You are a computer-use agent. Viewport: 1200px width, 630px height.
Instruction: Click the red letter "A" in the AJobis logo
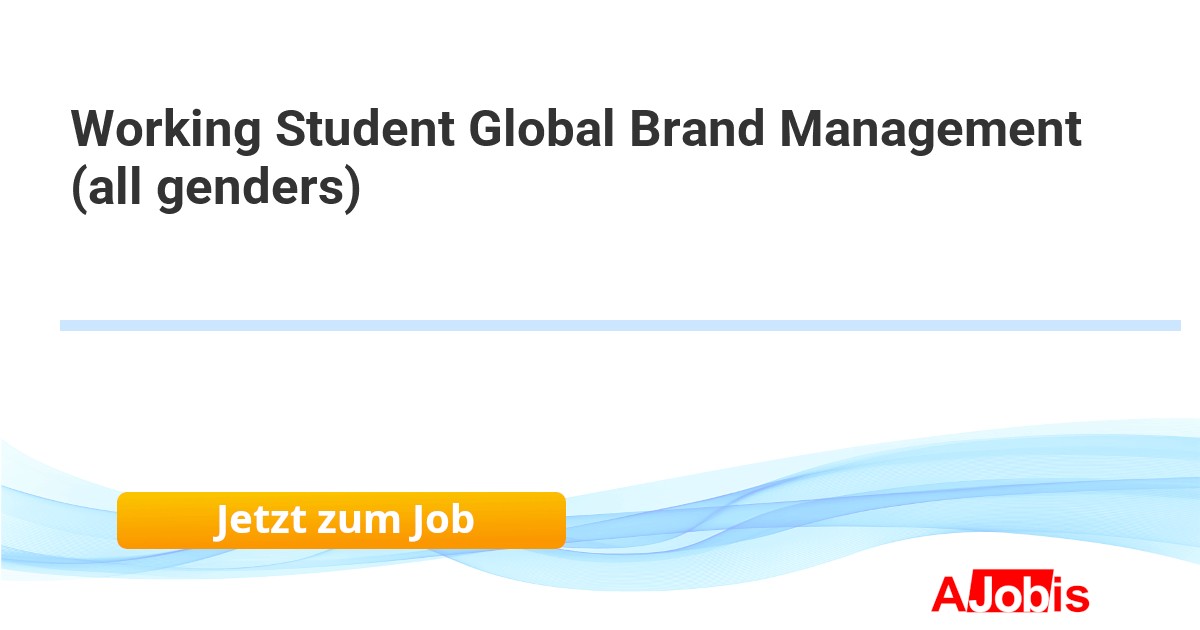click(947, 594)
